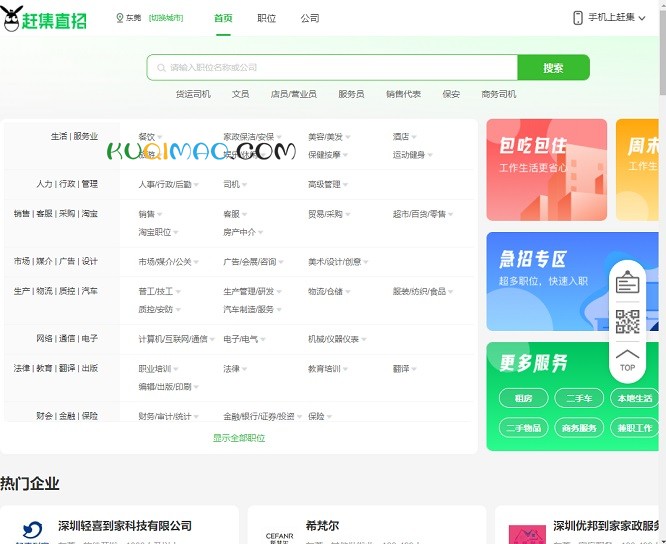Image resolution: width=666 pixels, height=544 pixels.
Task: Expand the 普工/技工 dropdown
Action: pos(160,291)
